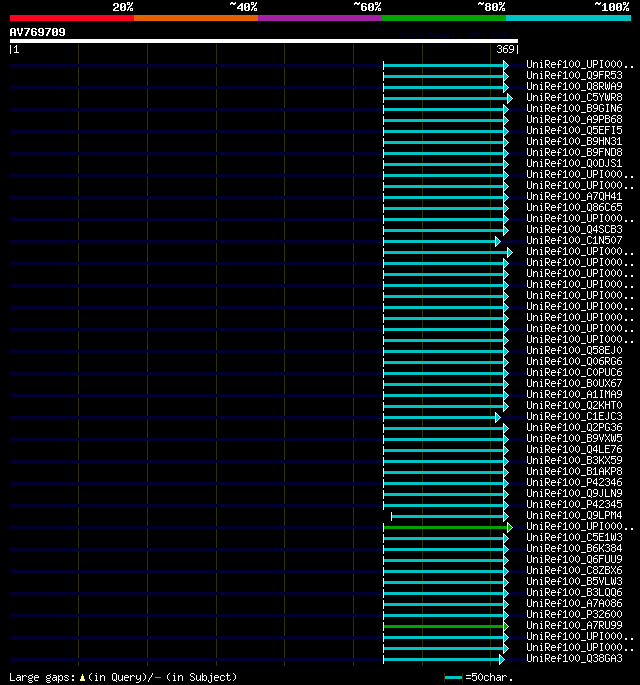Select the UniRef100_A7QH41 label

tap(574, 196)
